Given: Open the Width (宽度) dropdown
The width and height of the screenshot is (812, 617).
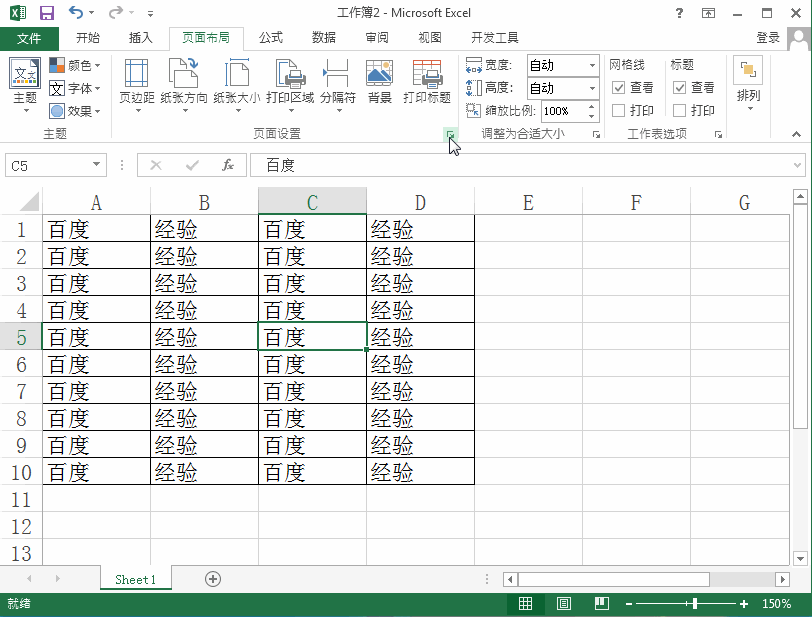Looking at the screenshot, I should click(592, 65).
